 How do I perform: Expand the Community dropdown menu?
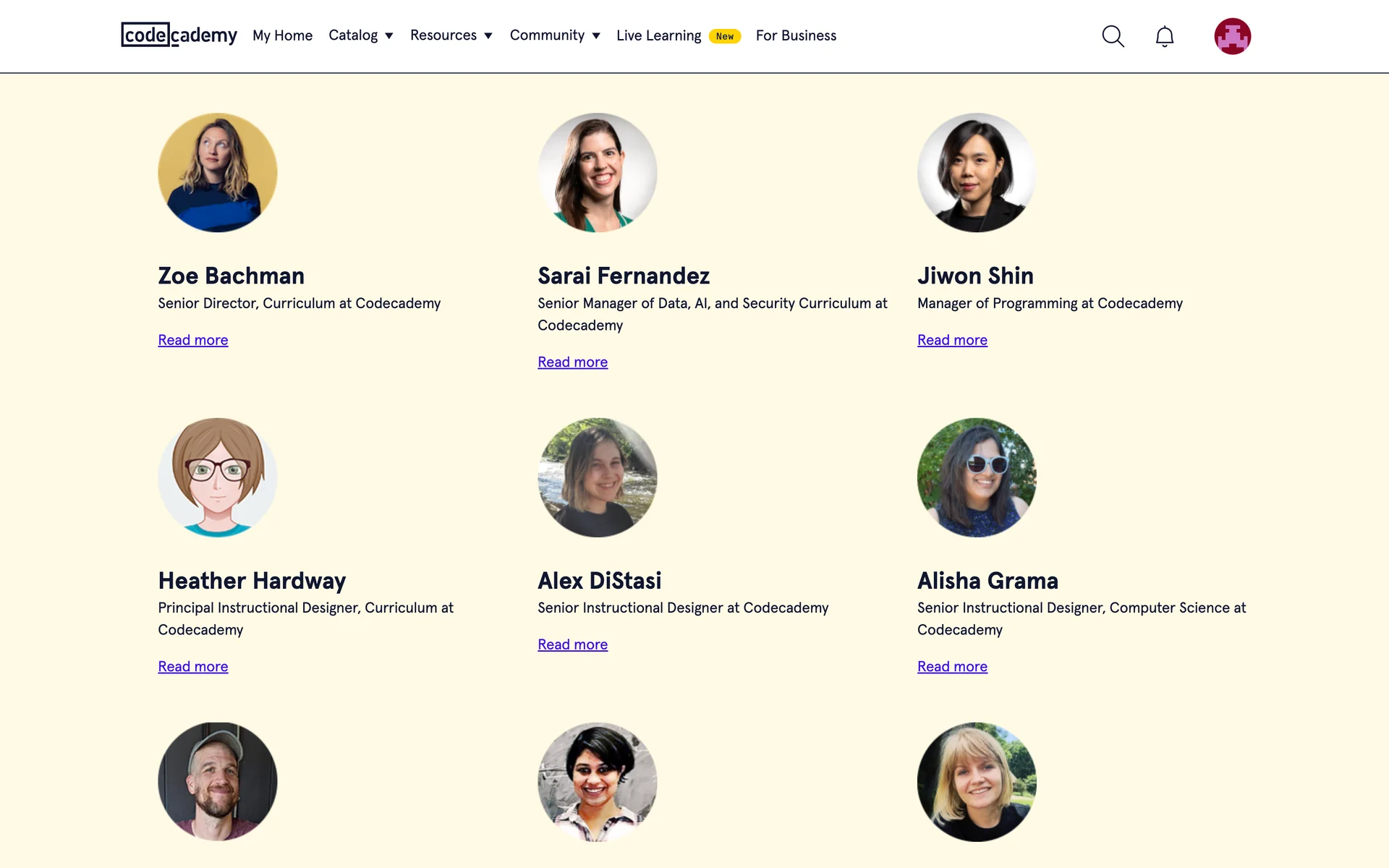tap(554, 35)
